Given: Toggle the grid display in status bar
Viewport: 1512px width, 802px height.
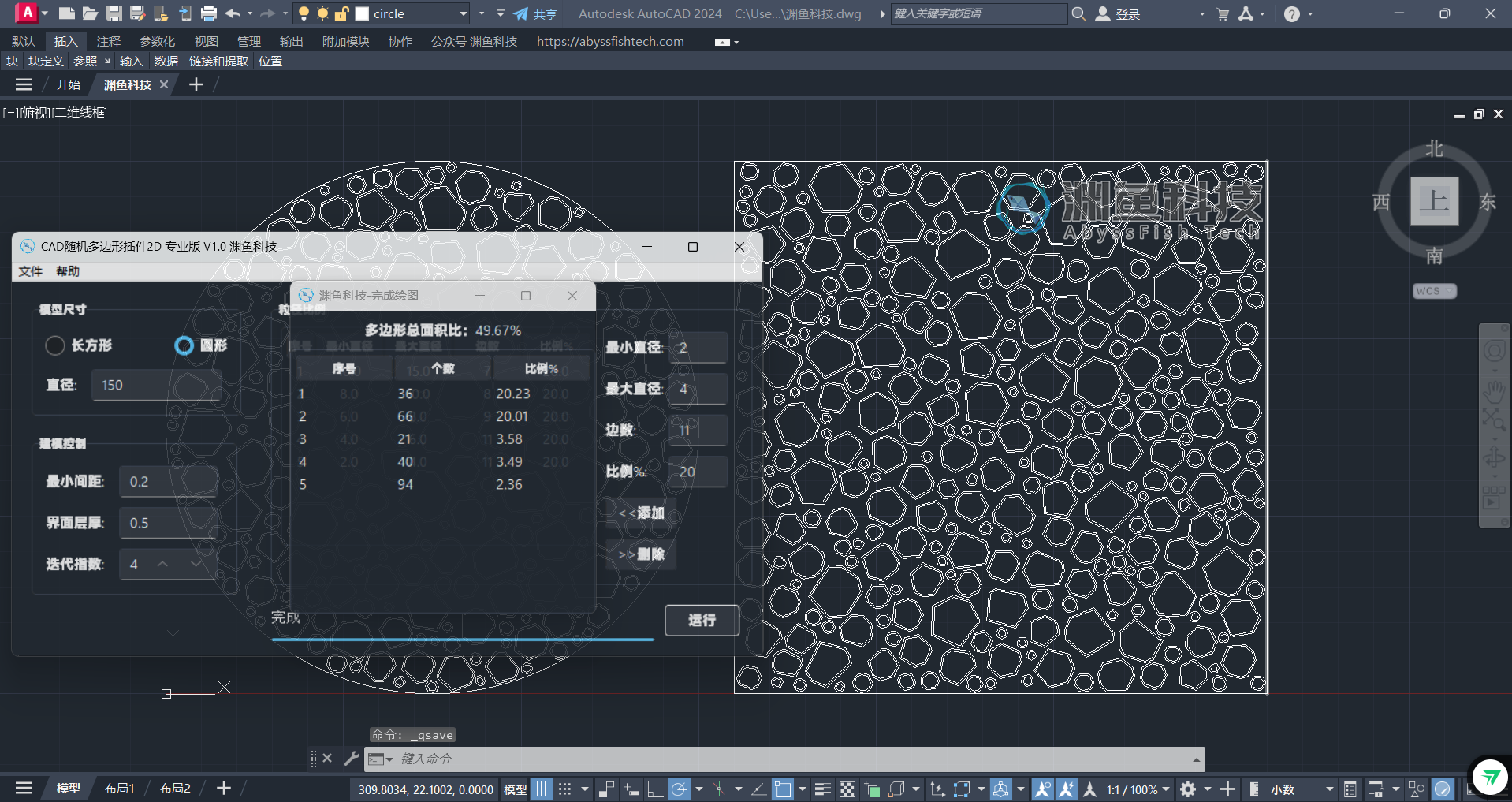Looking at the screenshot, I should (542, 789).
